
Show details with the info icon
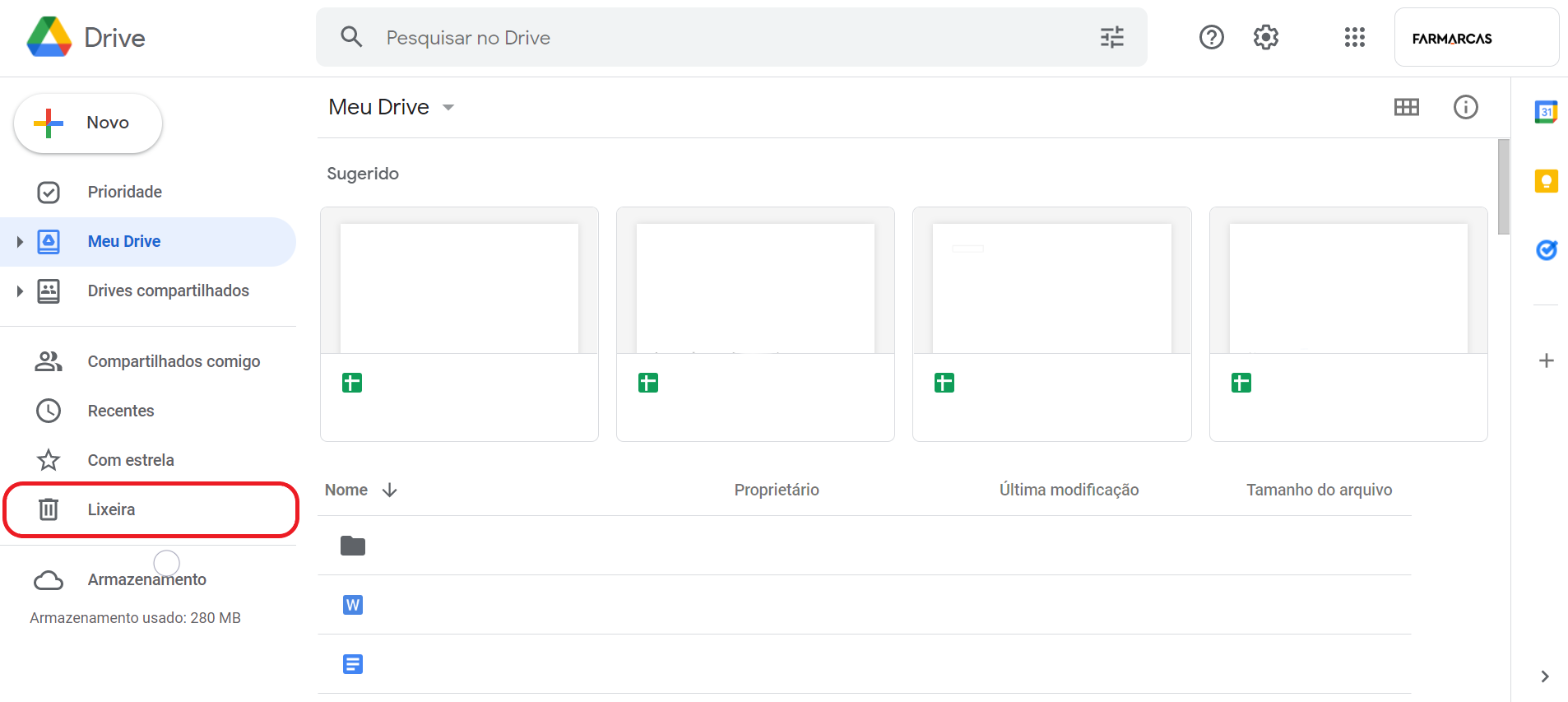[1465, 107]
